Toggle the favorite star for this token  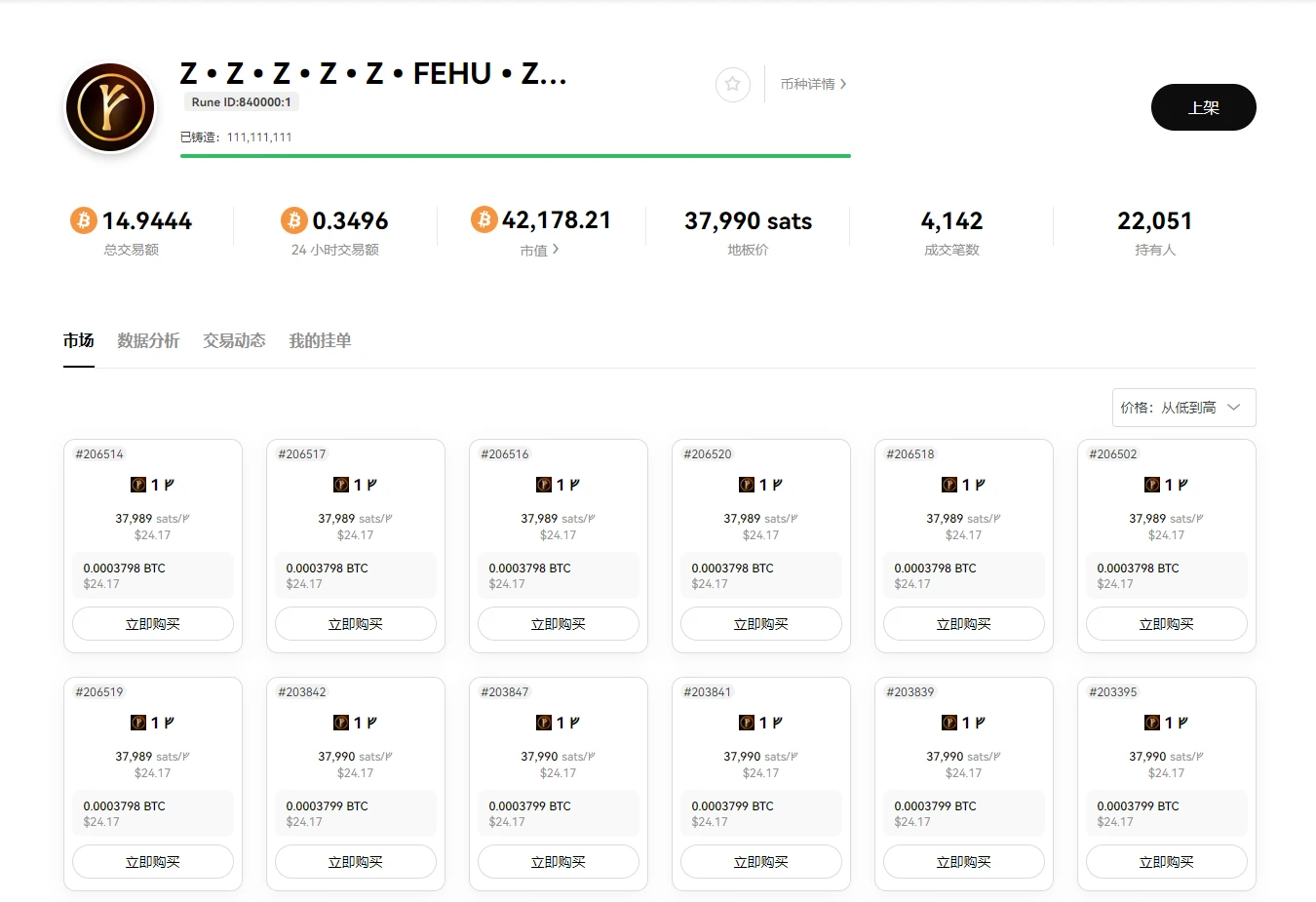(x=732, y=85)
